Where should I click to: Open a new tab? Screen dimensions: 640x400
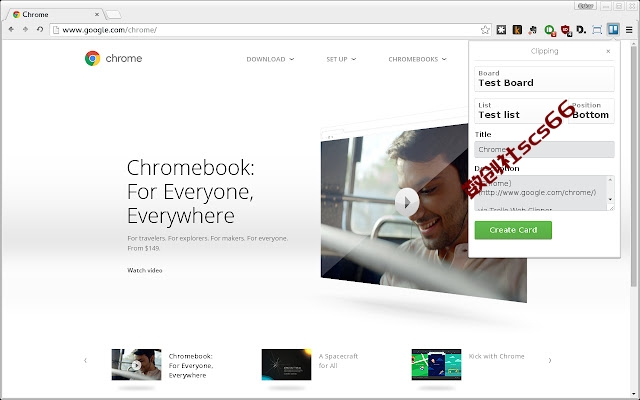(113, 15)
